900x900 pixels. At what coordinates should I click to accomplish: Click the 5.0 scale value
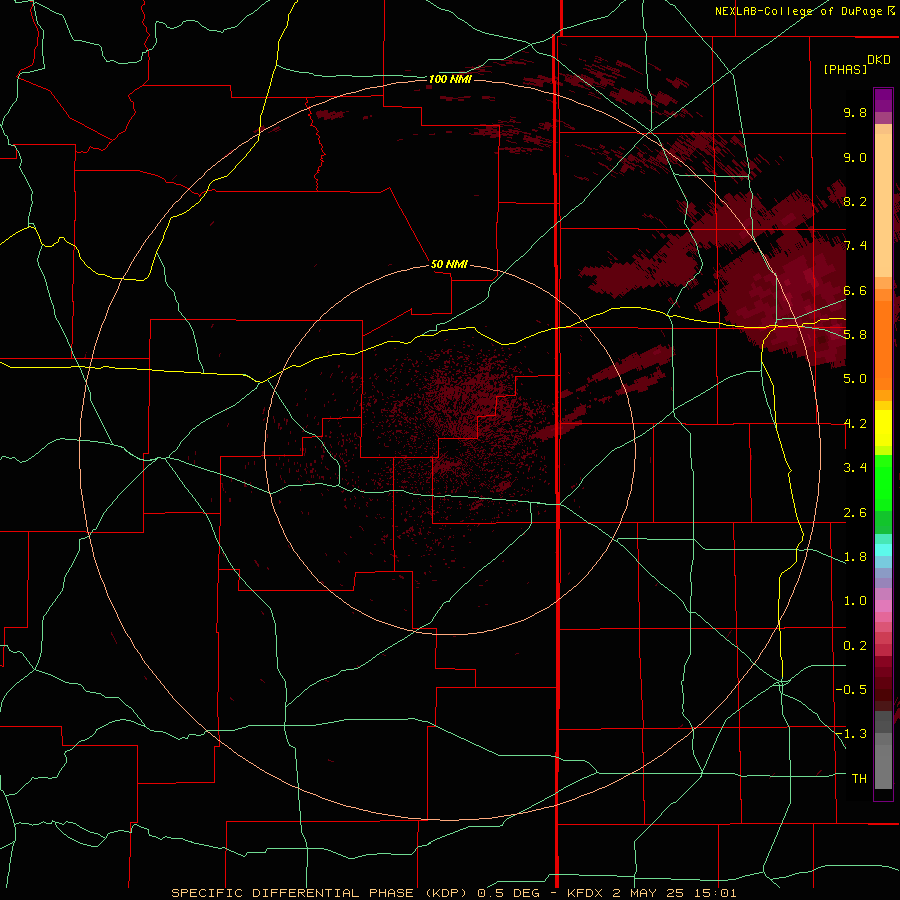point(855,379)
